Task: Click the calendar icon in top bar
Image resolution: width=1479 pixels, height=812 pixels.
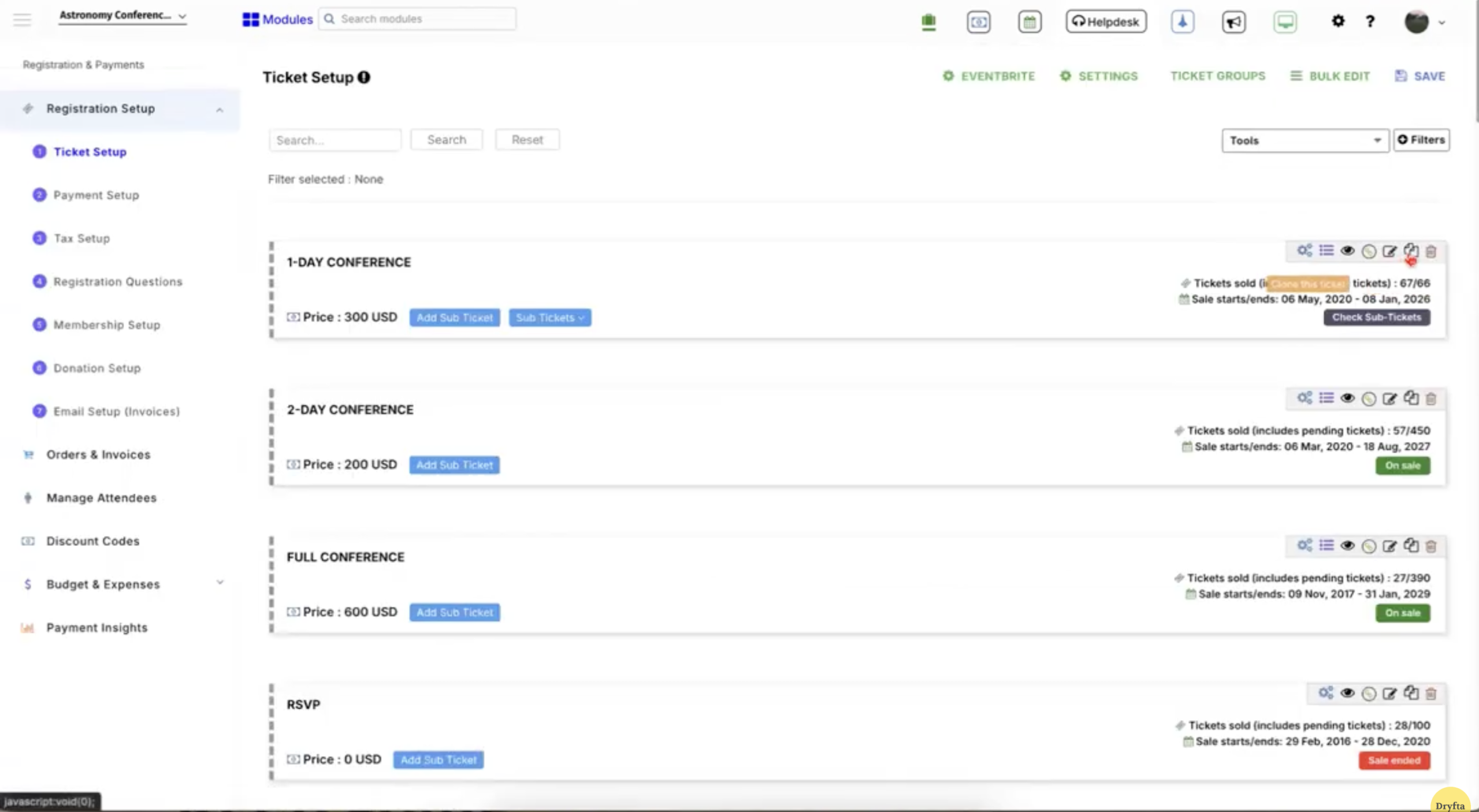Action: coord(1030,22)
